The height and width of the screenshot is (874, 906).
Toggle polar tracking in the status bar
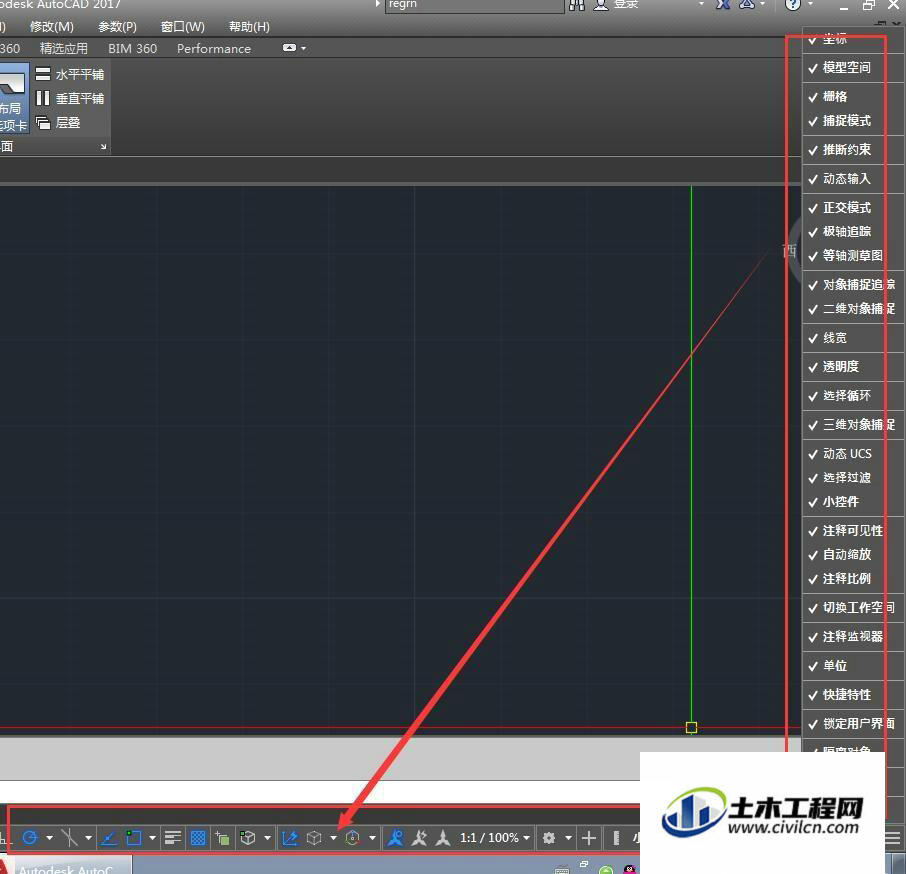[x=30, y=838]
